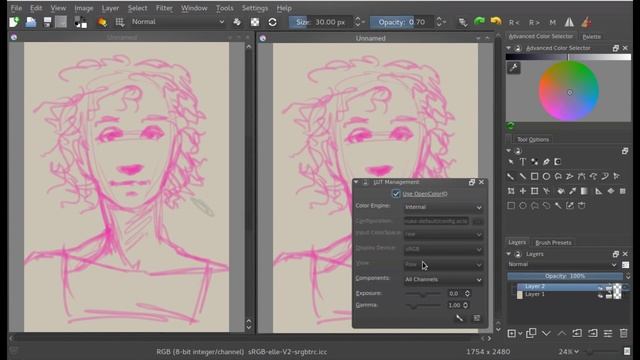Select the Freehand Brush tool

(511, 176)
